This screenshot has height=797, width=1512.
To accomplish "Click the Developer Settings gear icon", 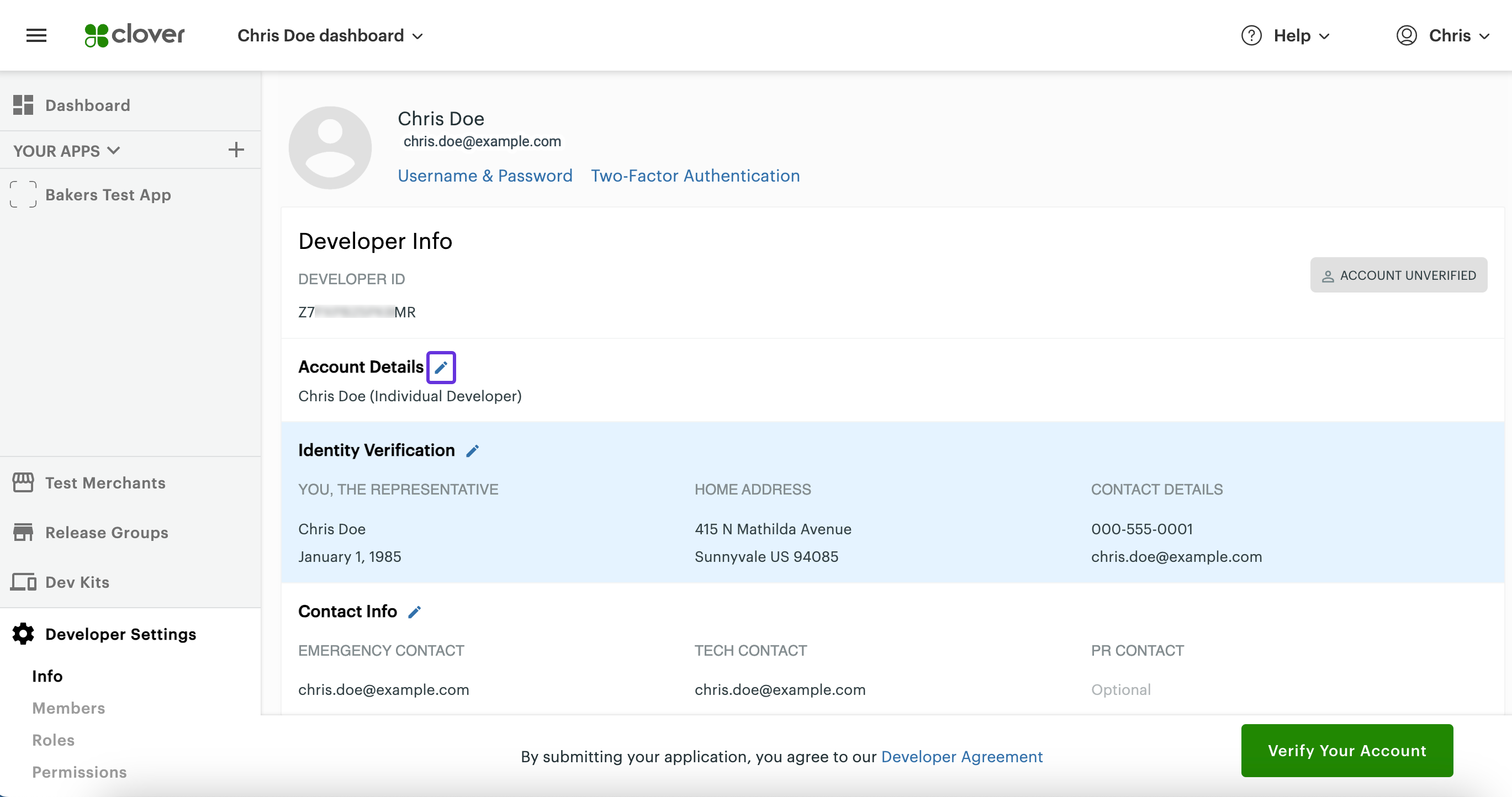I will (x=22, y=633).
